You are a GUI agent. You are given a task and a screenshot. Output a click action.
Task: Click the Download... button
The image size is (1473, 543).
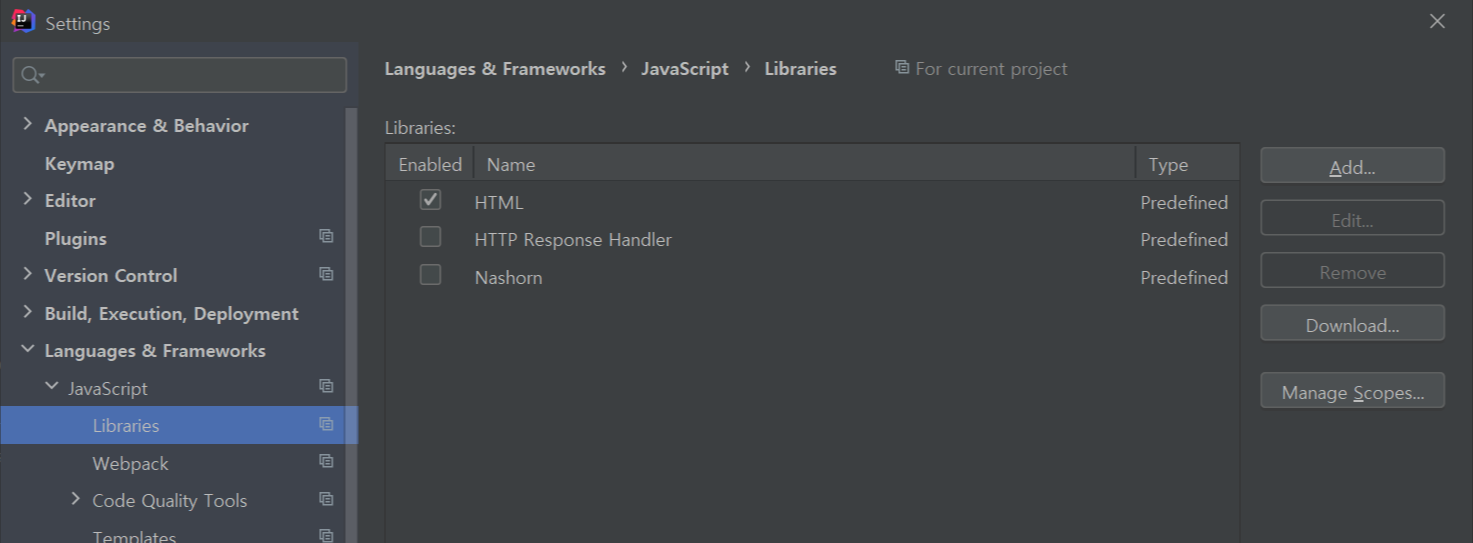pos(1352,323)
